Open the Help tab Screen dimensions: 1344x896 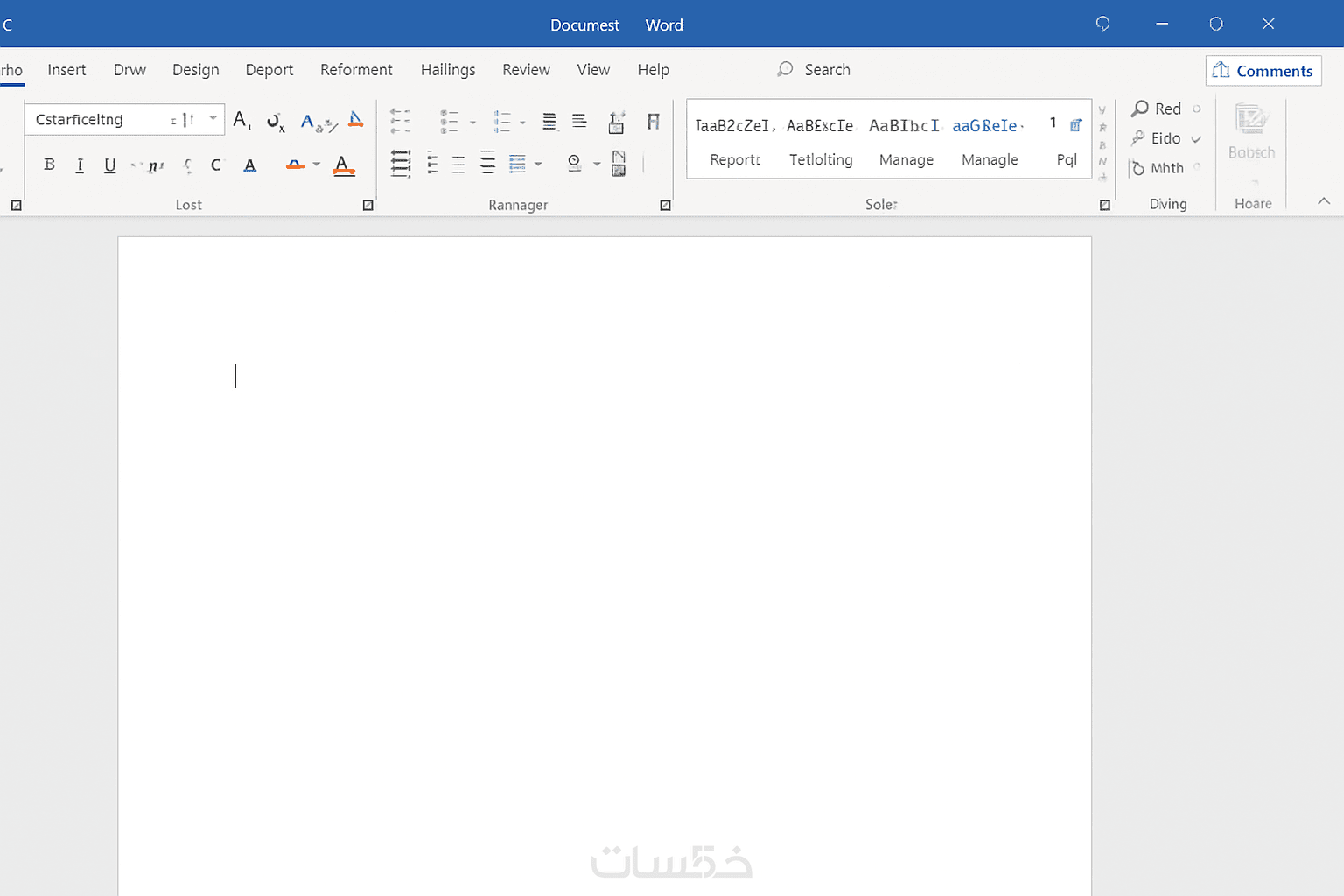pos(653,70)
